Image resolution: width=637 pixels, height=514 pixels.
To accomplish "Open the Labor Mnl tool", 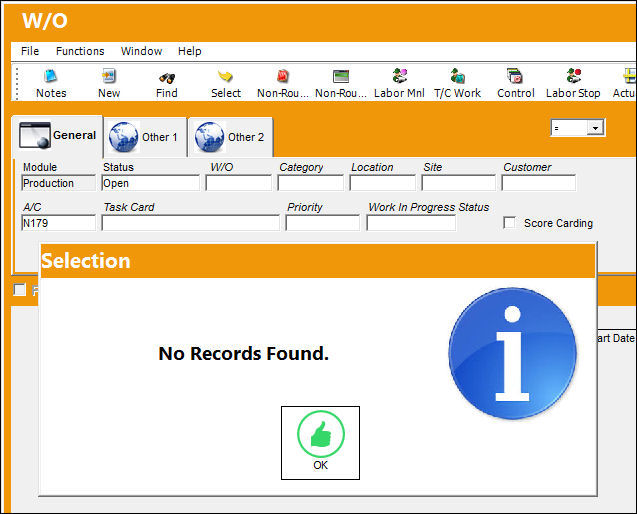I will pyautogui.click(x=399, y=83).
